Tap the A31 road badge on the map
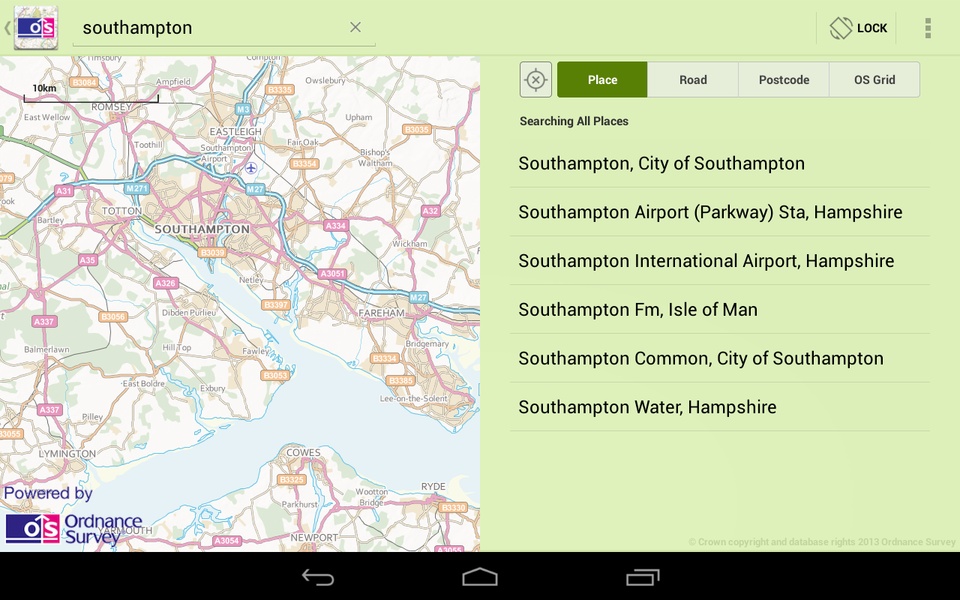Image resolution: width=960 pixels, height=600 pixels. [x=64, y=190]
